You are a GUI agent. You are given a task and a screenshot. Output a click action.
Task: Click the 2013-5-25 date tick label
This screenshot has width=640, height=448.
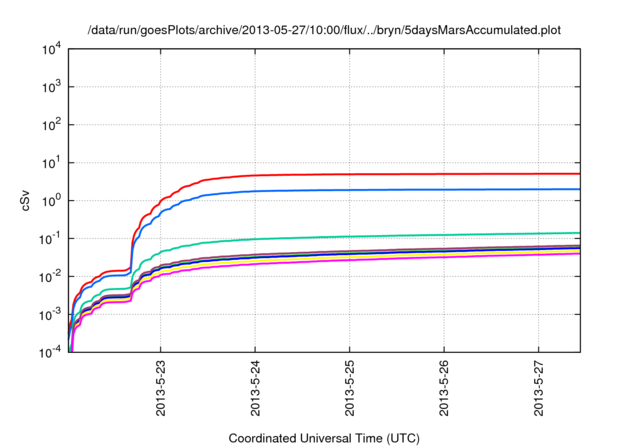(350, 388)
